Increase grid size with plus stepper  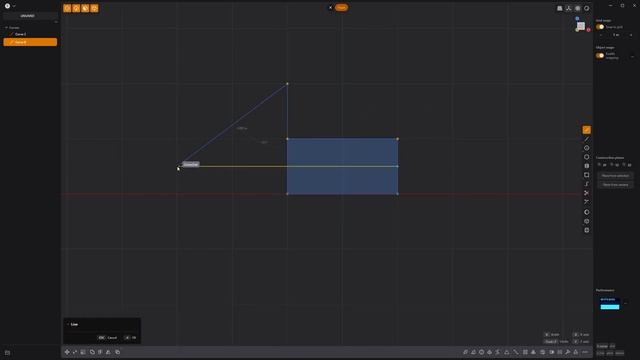click(x=631, y=35)
